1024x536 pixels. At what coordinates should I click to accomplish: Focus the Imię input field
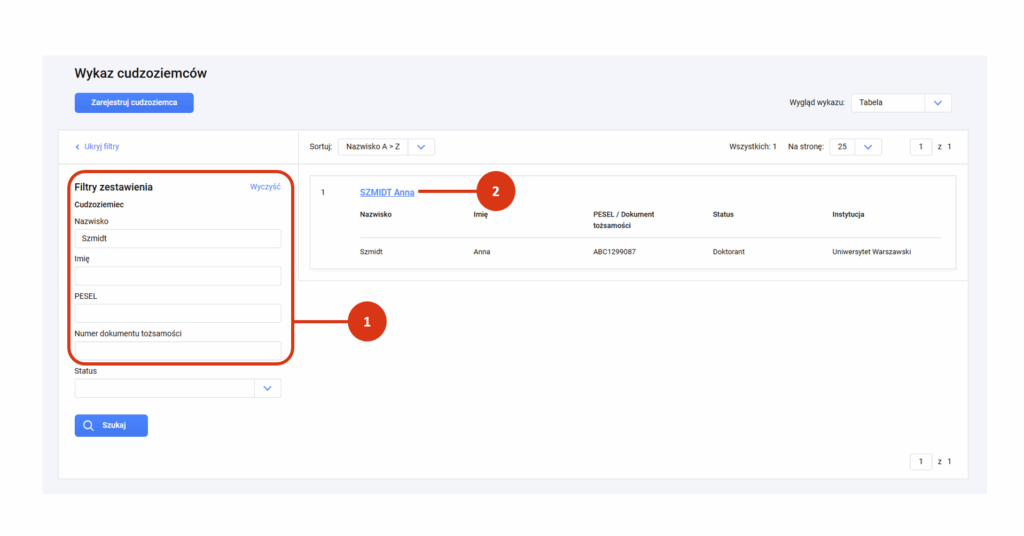[x=178, y=276]
